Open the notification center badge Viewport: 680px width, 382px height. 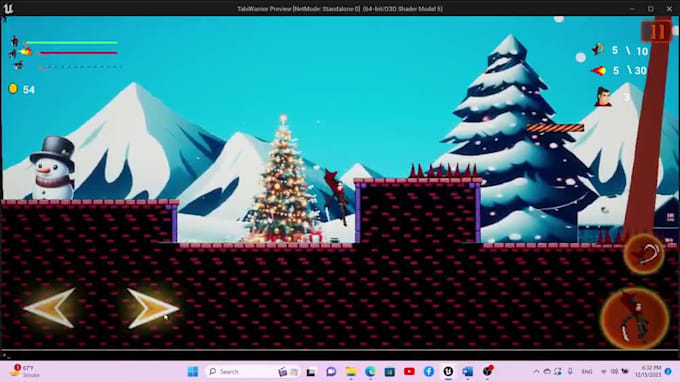click(x=668, y=372)
